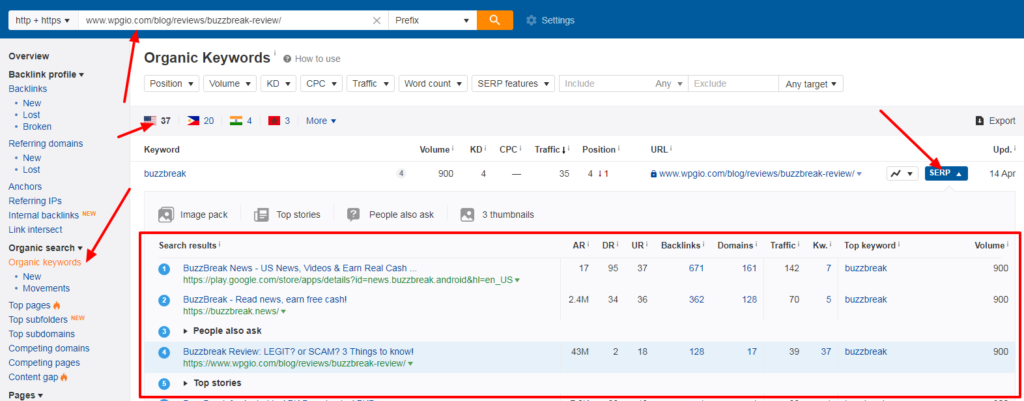
Task: Open the SERP features filter dropdown
Action: pyautogui.click(x=513, y=84)
